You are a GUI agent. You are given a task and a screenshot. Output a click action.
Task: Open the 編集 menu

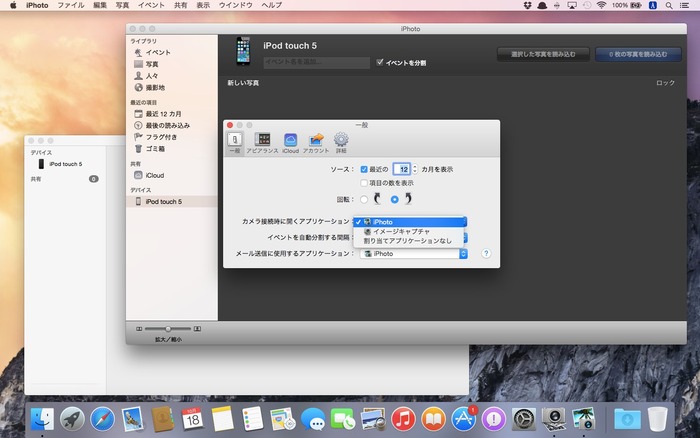[100, 5]
